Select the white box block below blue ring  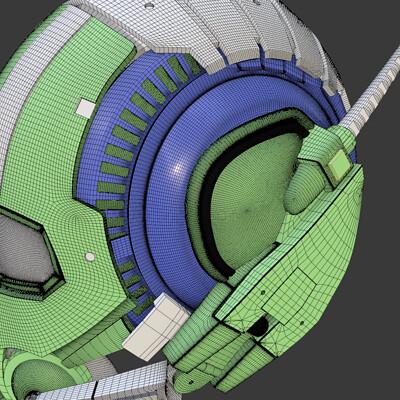tap(157, 327)
